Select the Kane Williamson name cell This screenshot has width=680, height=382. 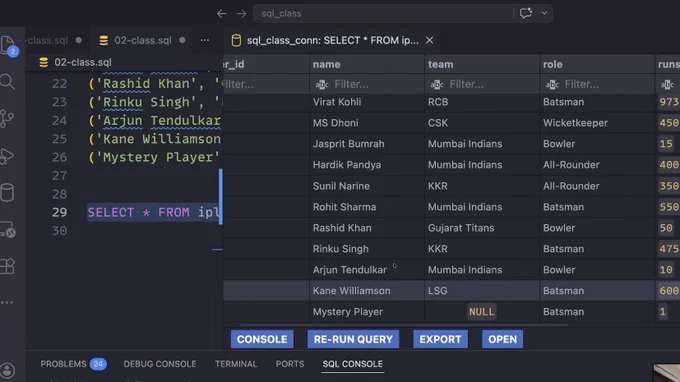[x=367, y=291]
